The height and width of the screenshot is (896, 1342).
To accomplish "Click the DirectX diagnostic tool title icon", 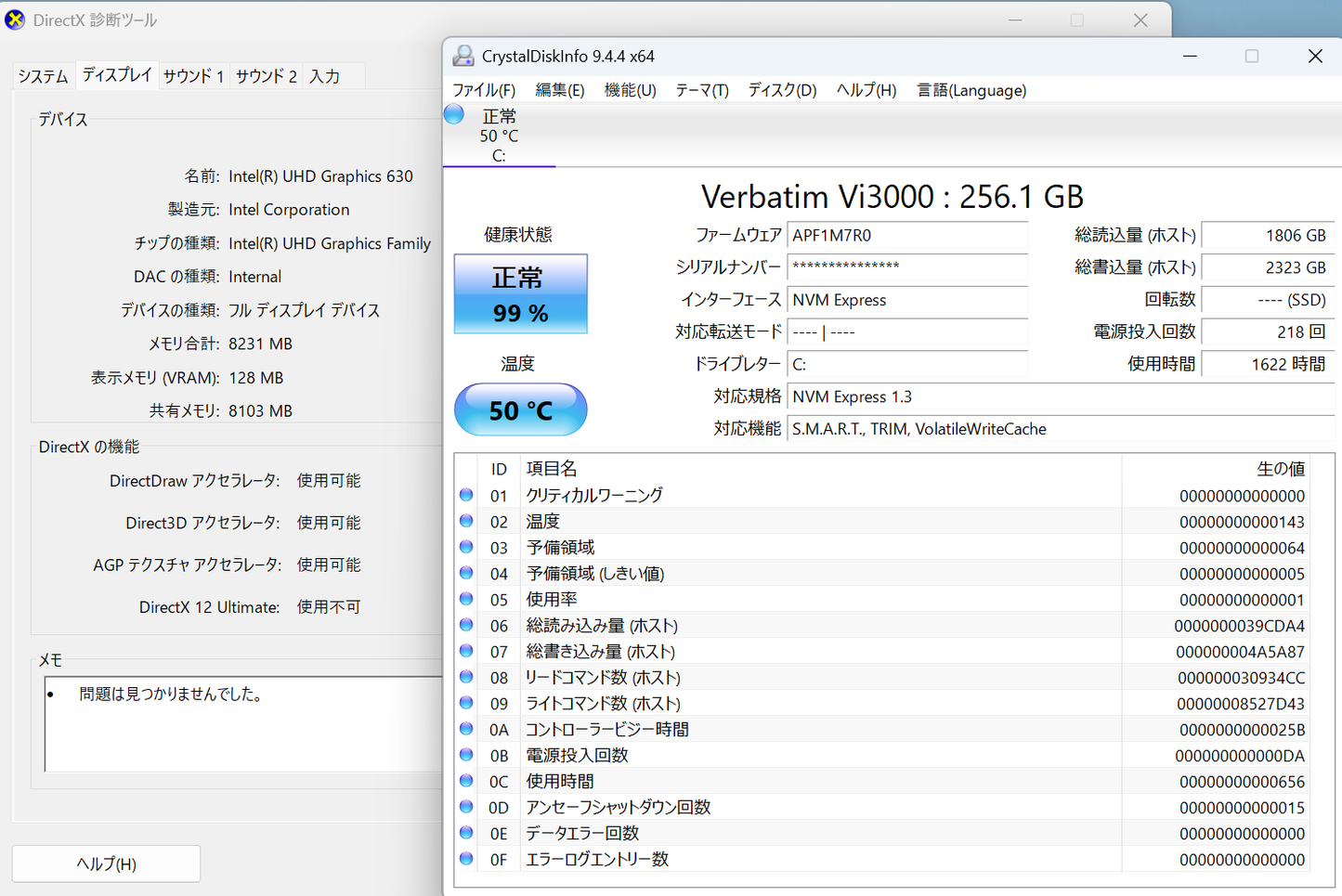I will pos(15,19).
